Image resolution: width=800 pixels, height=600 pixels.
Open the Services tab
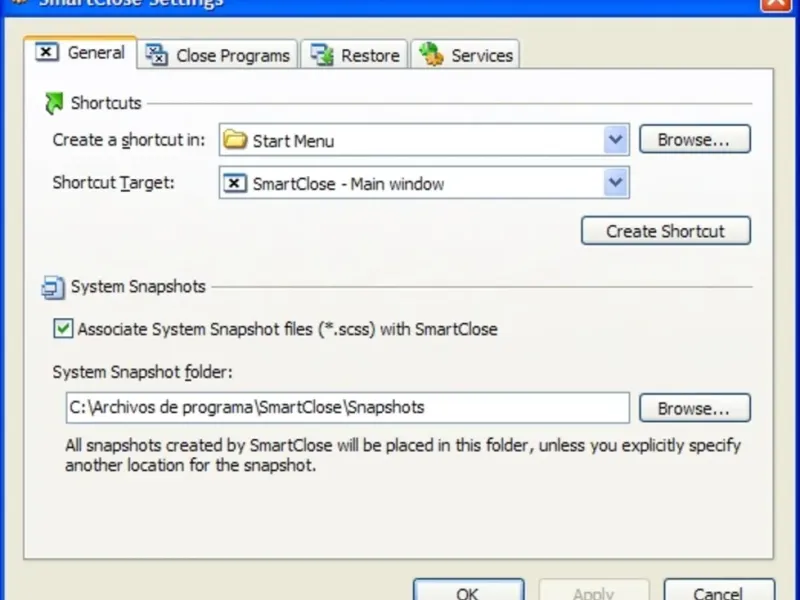point(465,55)
